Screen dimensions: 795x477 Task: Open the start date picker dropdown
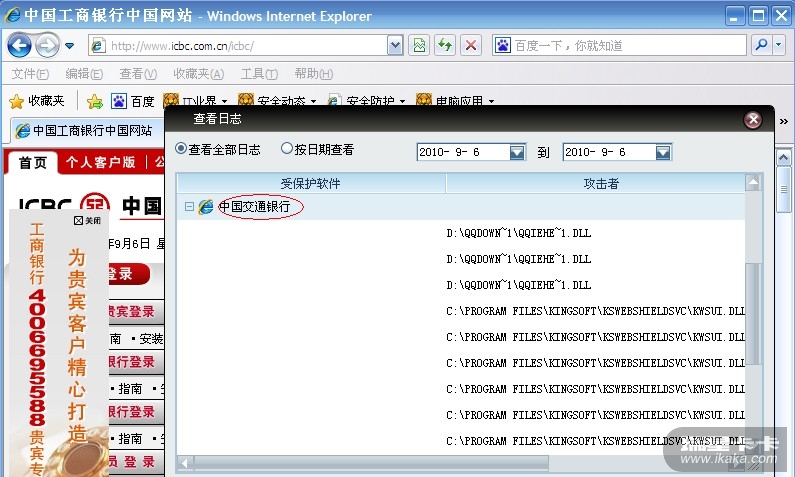tap(517, 152)
